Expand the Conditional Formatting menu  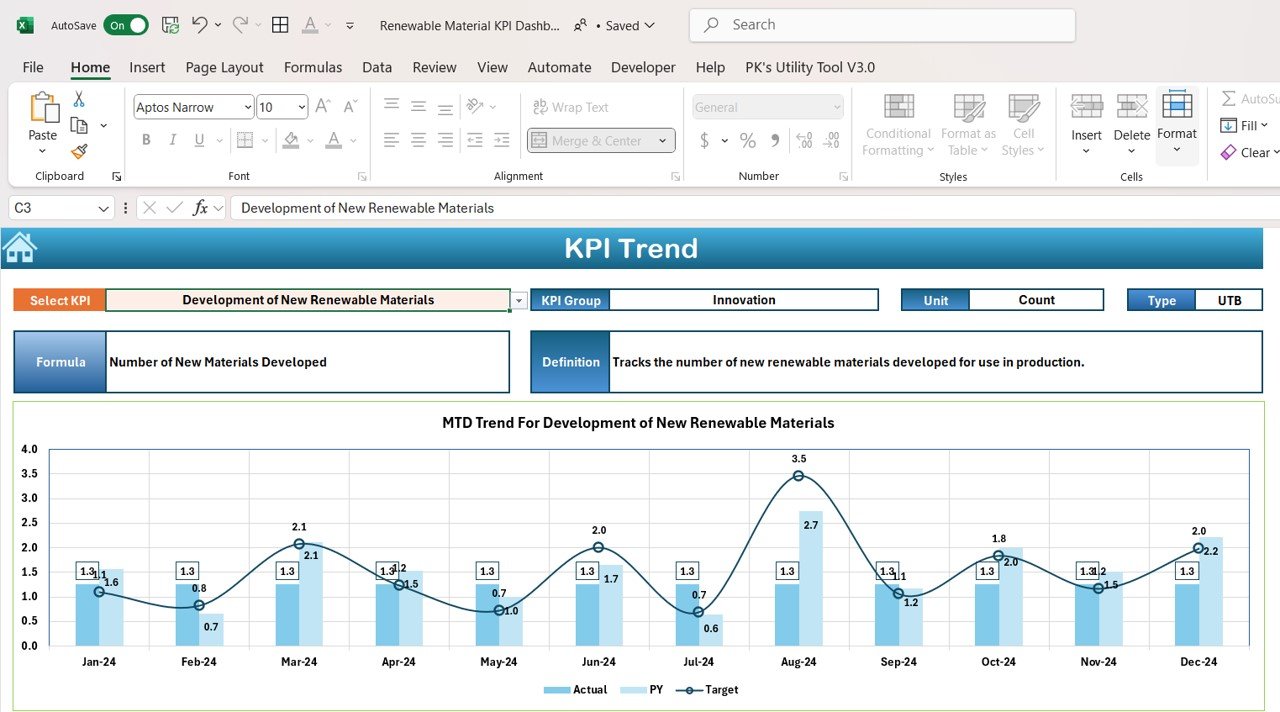[x=898, y=125]
